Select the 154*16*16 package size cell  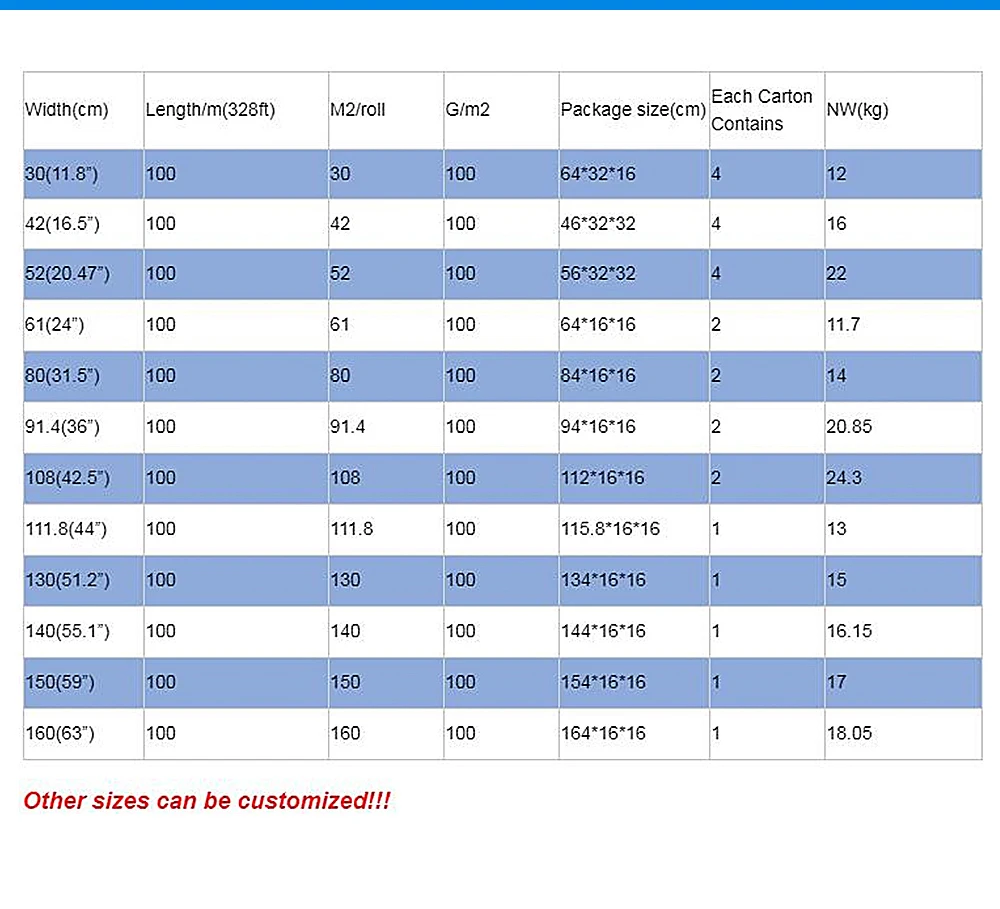[603, 682]
